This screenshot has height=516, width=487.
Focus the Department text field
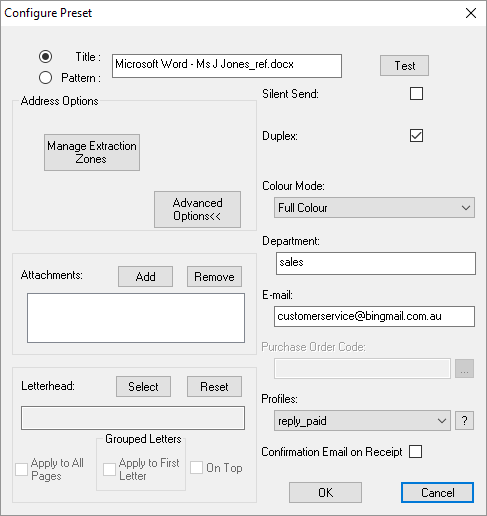coord(376,263)
